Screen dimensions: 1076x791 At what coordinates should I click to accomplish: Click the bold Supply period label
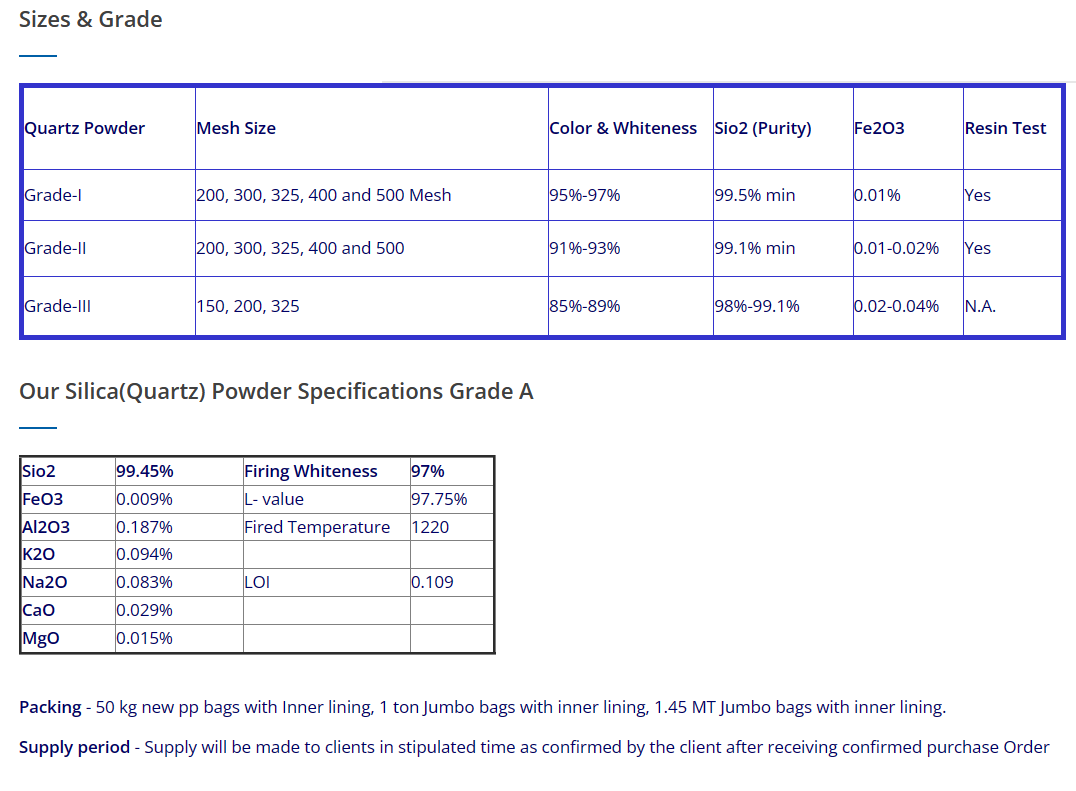tap(74, 747)
